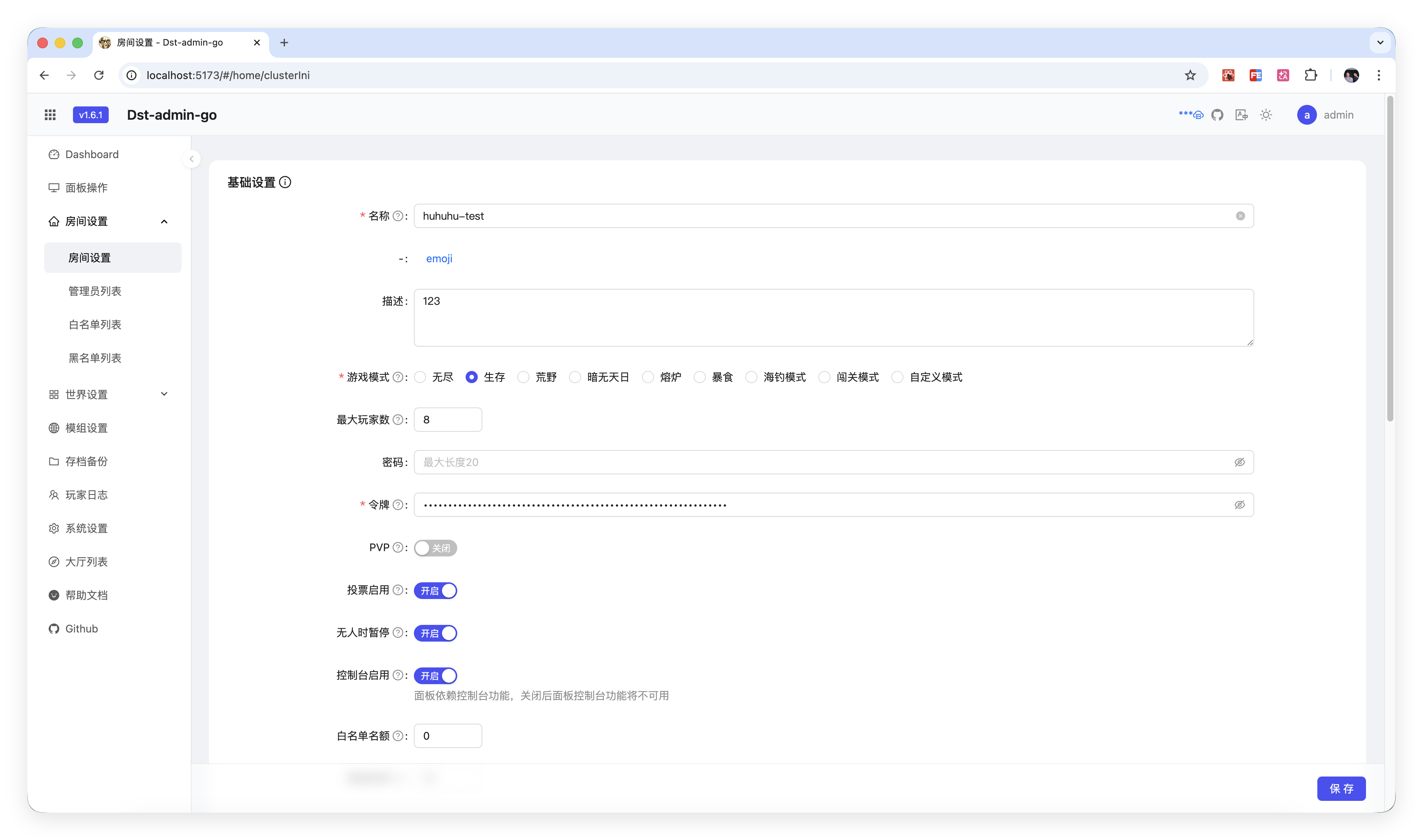The height and width of the screenshot is (840, 1423).
Task: Collapse the sidebar with the arrow handle
Action: (x=191, y=159)
